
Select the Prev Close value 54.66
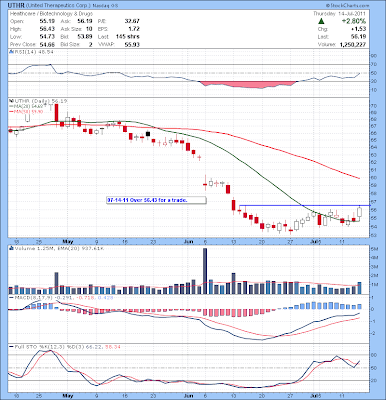47,45
